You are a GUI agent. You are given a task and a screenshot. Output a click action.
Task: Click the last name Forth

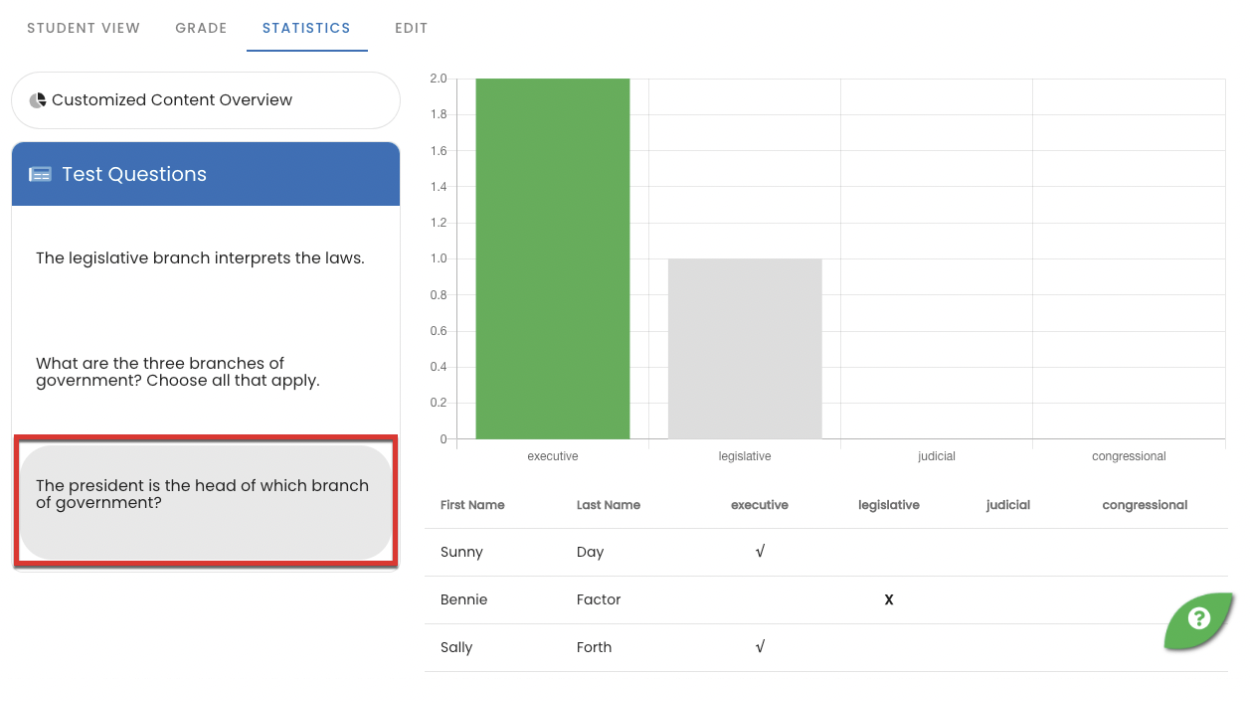tap(594, 648)
